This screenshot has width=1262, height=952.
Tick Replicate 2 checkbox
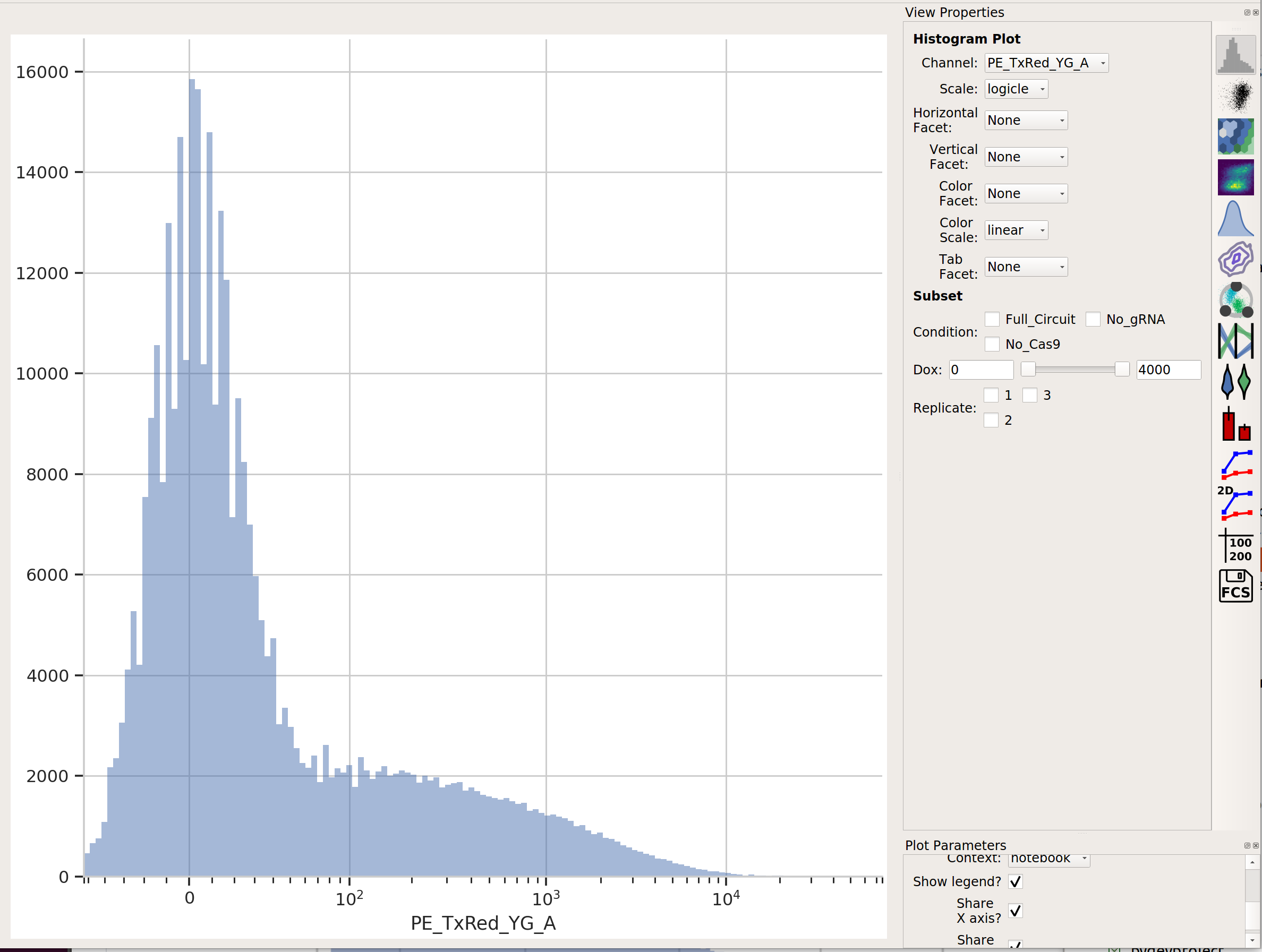(991, 421)
